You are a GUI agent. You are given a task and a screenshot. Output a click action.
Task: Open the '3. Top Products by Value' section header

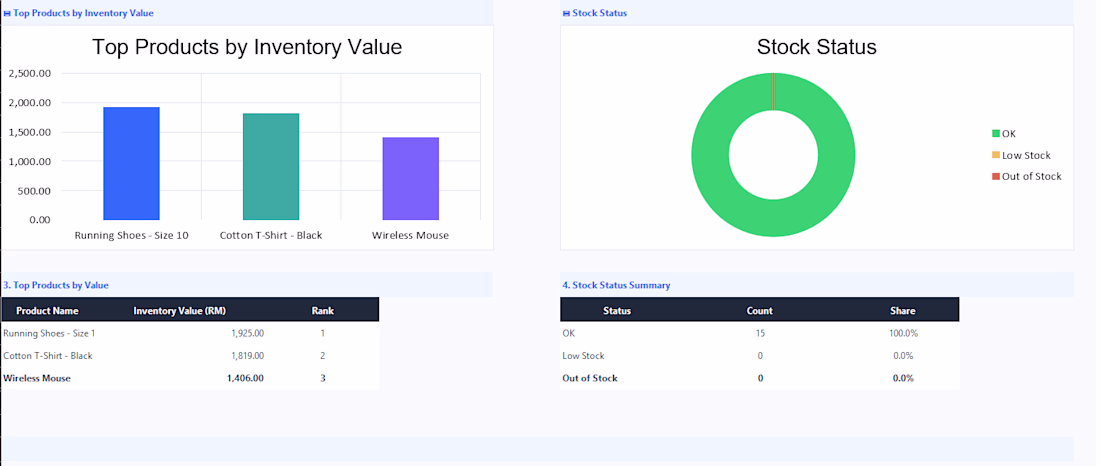(56, 285)
